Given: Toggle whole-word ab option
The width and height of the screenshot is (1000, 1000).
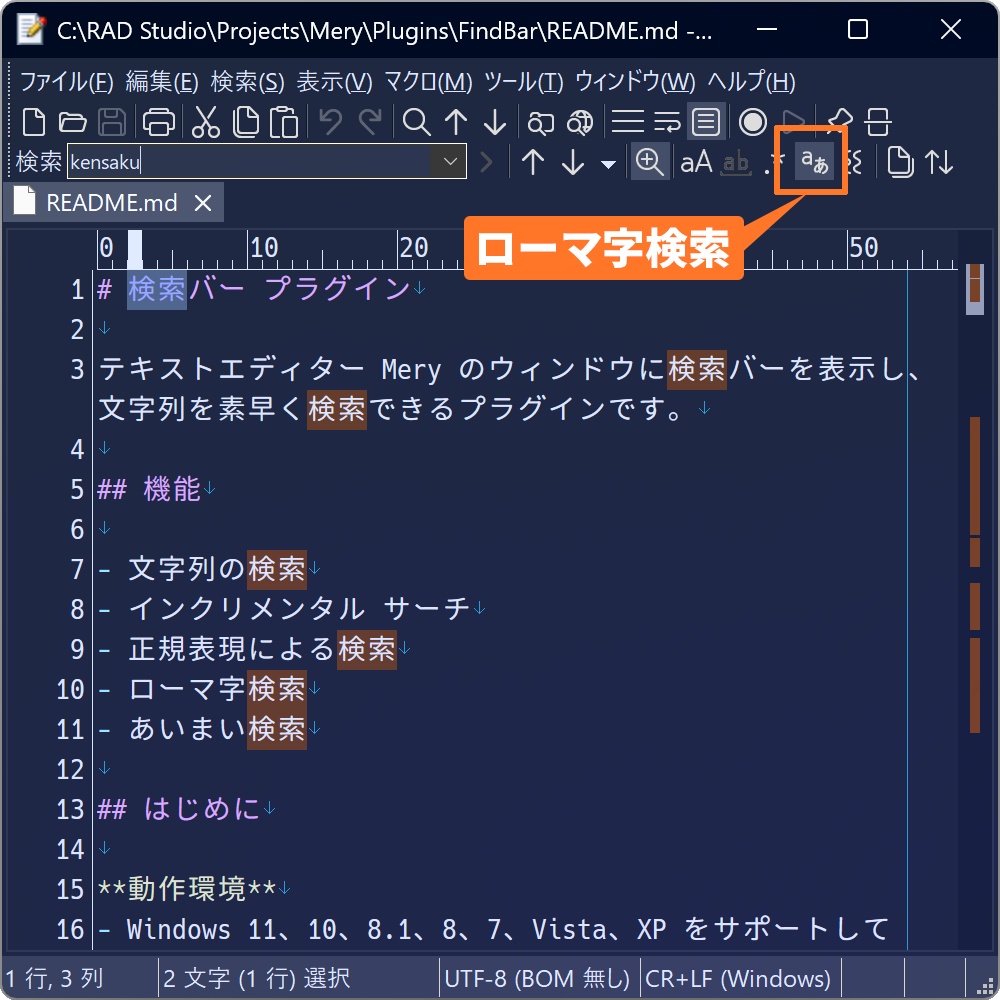Looking at the screenshot, I should tap(736, 163).
